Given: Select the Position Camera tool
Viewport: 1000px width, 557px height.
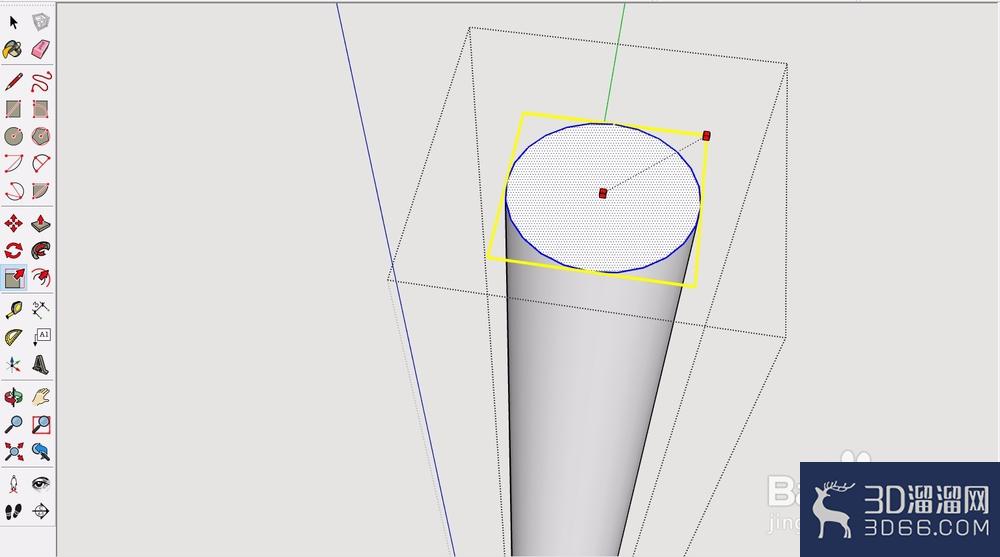Looking at the screenshot, I should (x=13, y=484).
